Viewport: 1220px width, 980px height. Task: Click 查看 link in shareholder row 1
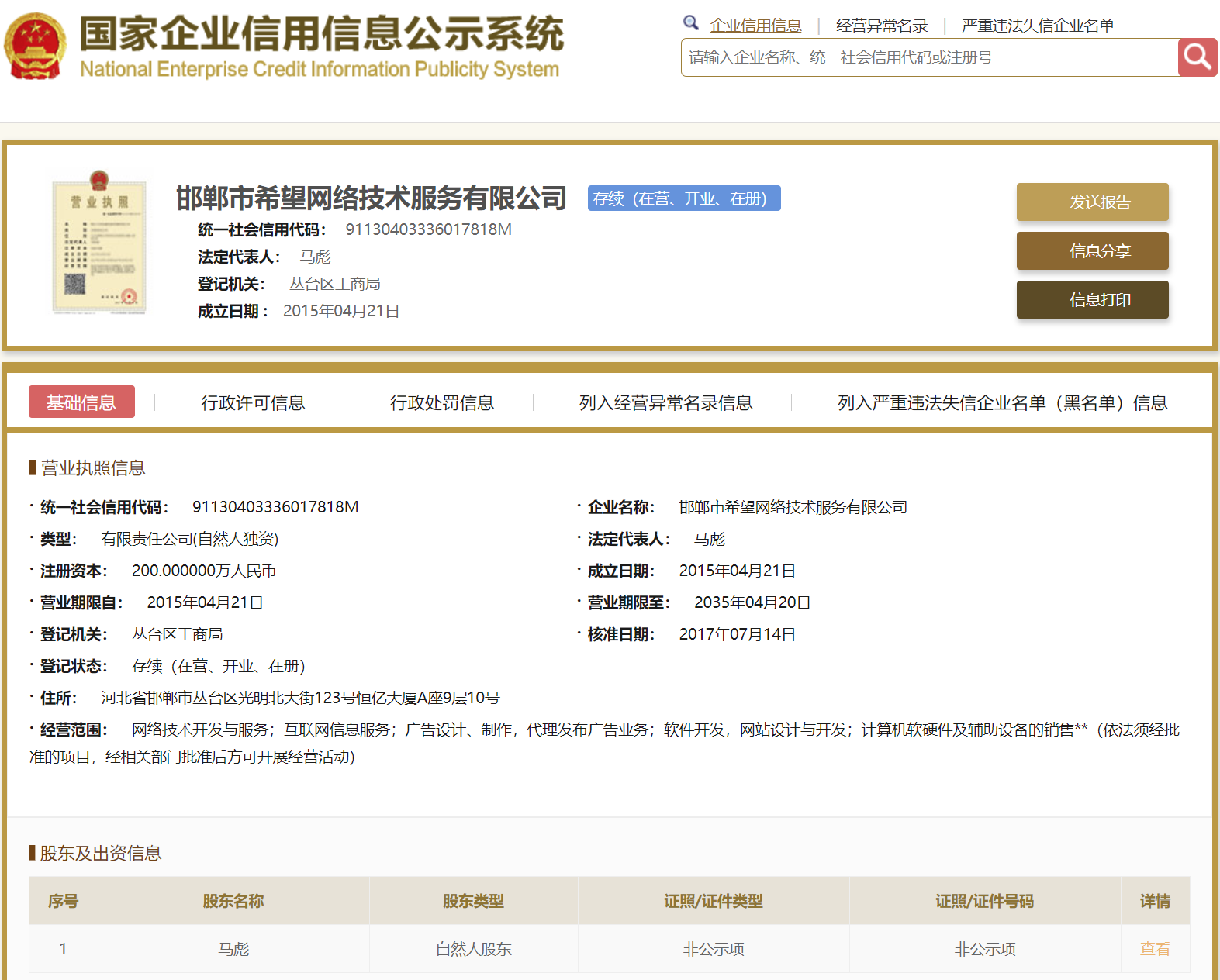coord(1154,949)
